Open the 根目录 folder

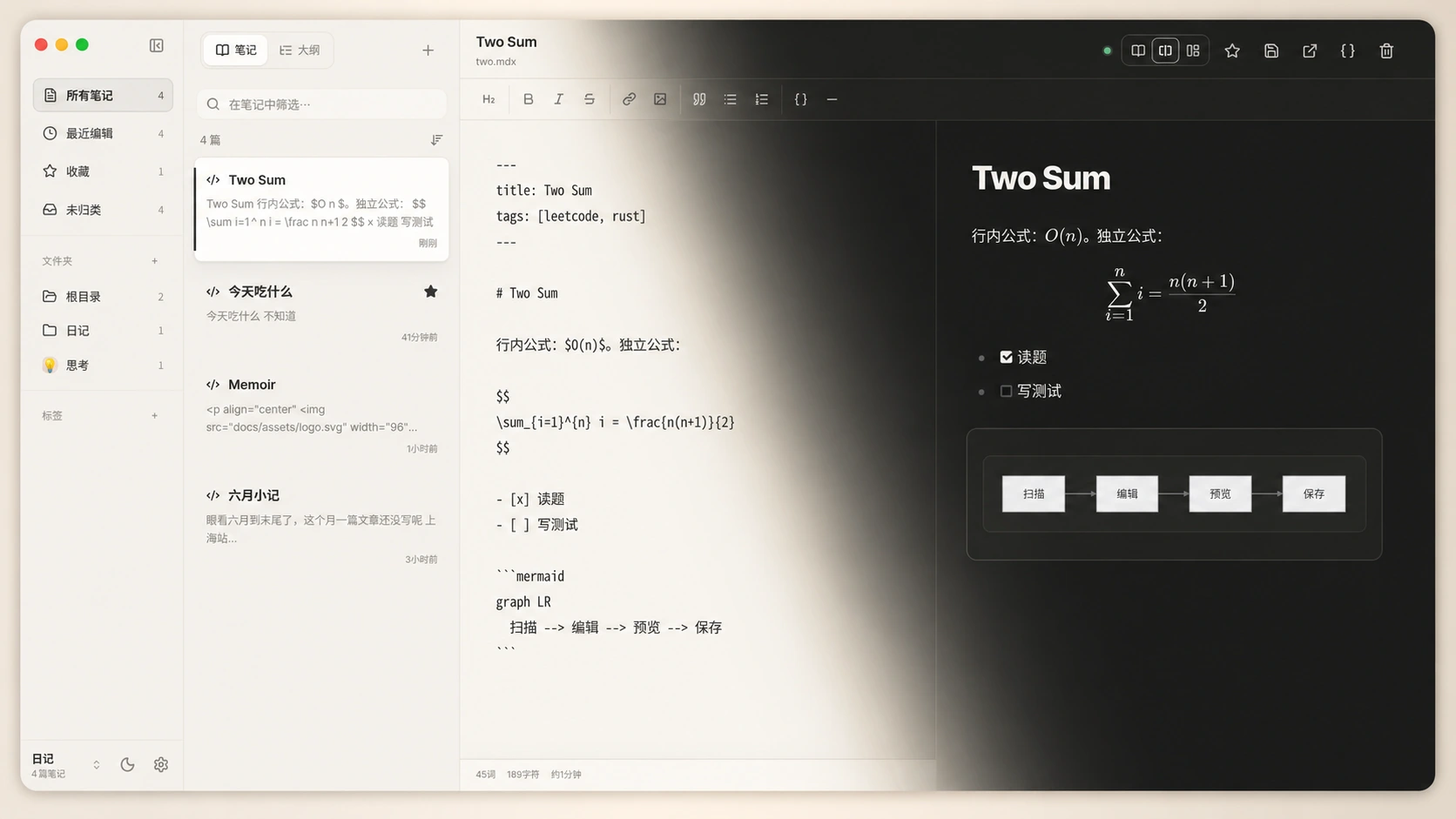click(103, 297)
